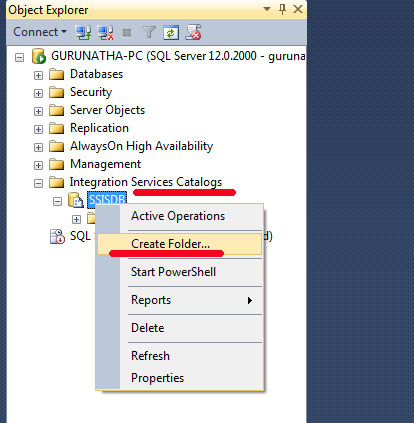Screen dimensions: 414x423
Task: Click the Stop square toolbar icon
Action: (x=127, y=33)
